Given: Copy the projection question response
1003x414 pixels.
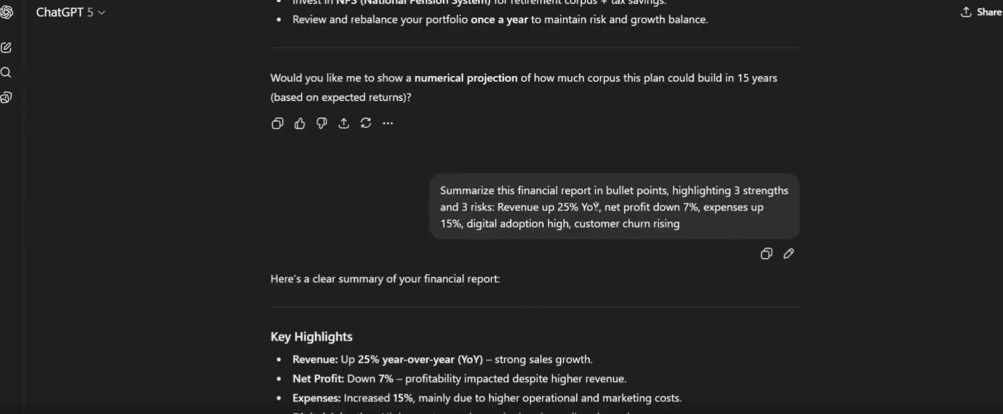Looking at the screenshot, I should coord(278,123).
